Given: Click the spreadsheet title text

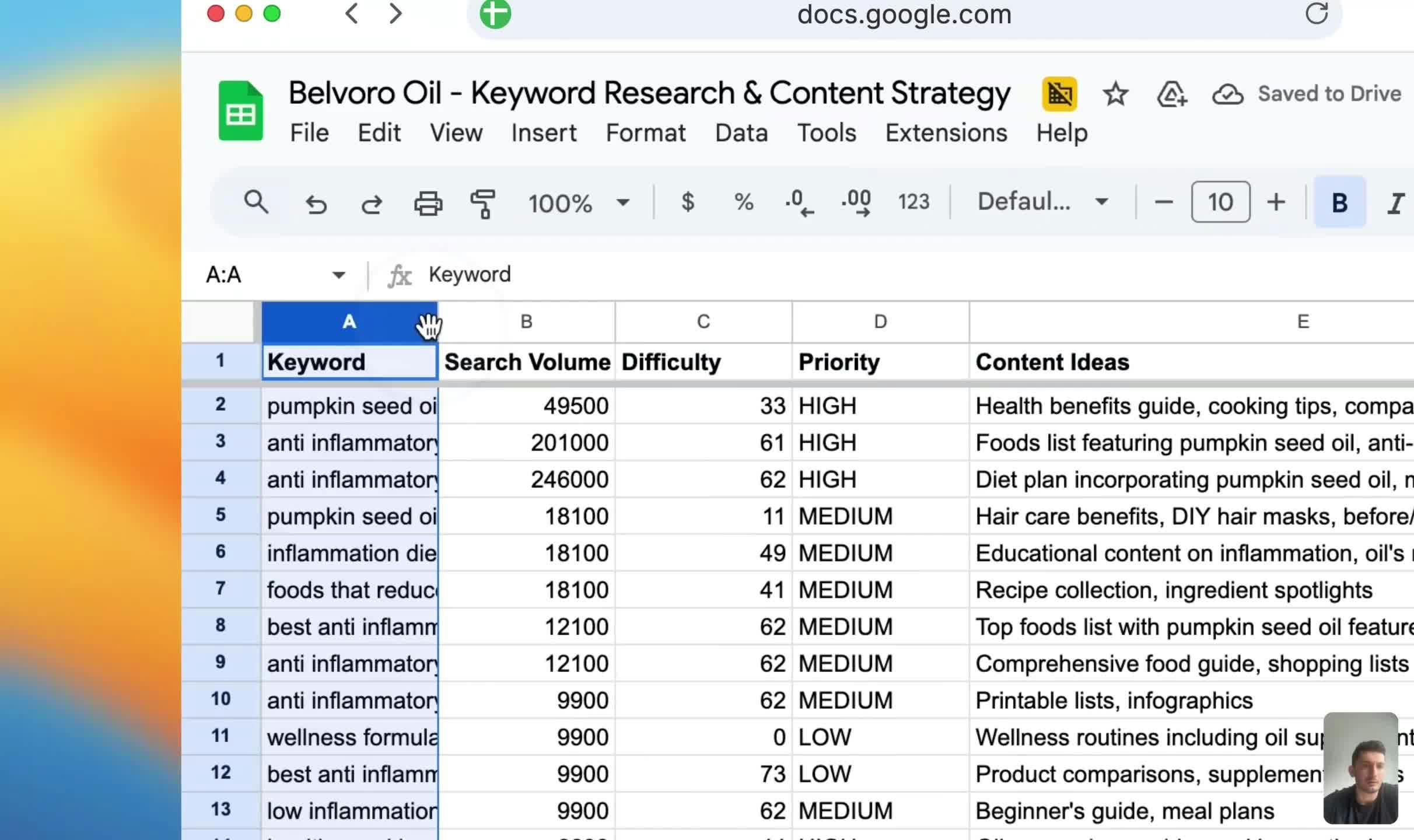Looking at the screenshot, I should [x=649, y=93].
